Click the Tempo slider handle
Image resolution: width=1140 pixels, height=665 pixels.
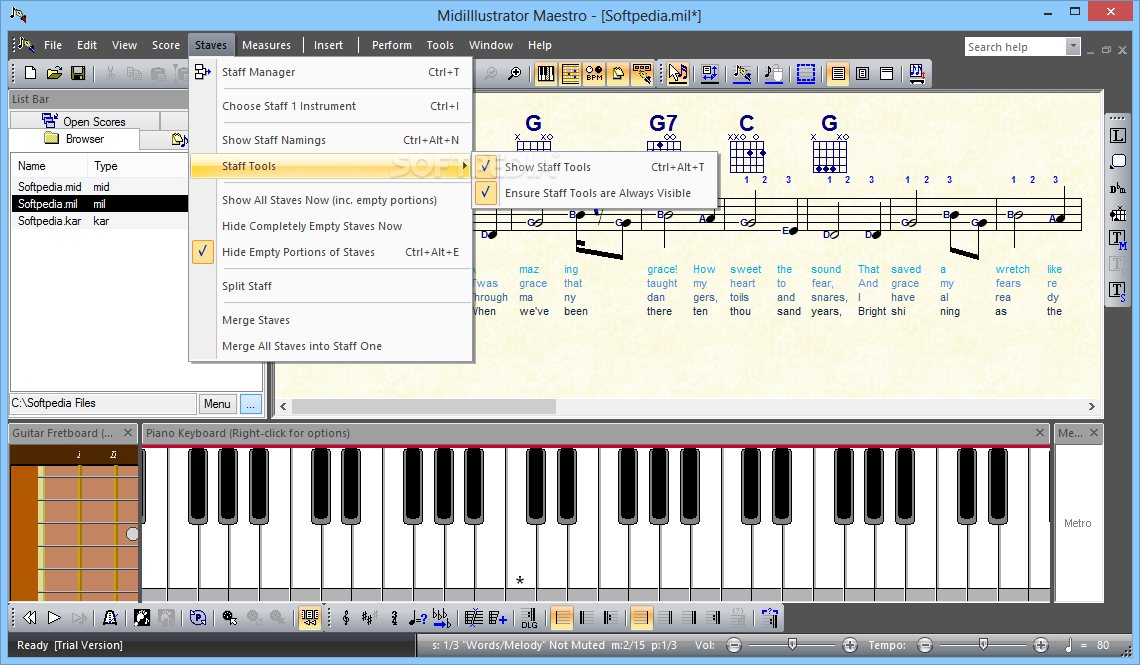click(x=983, y=644)
